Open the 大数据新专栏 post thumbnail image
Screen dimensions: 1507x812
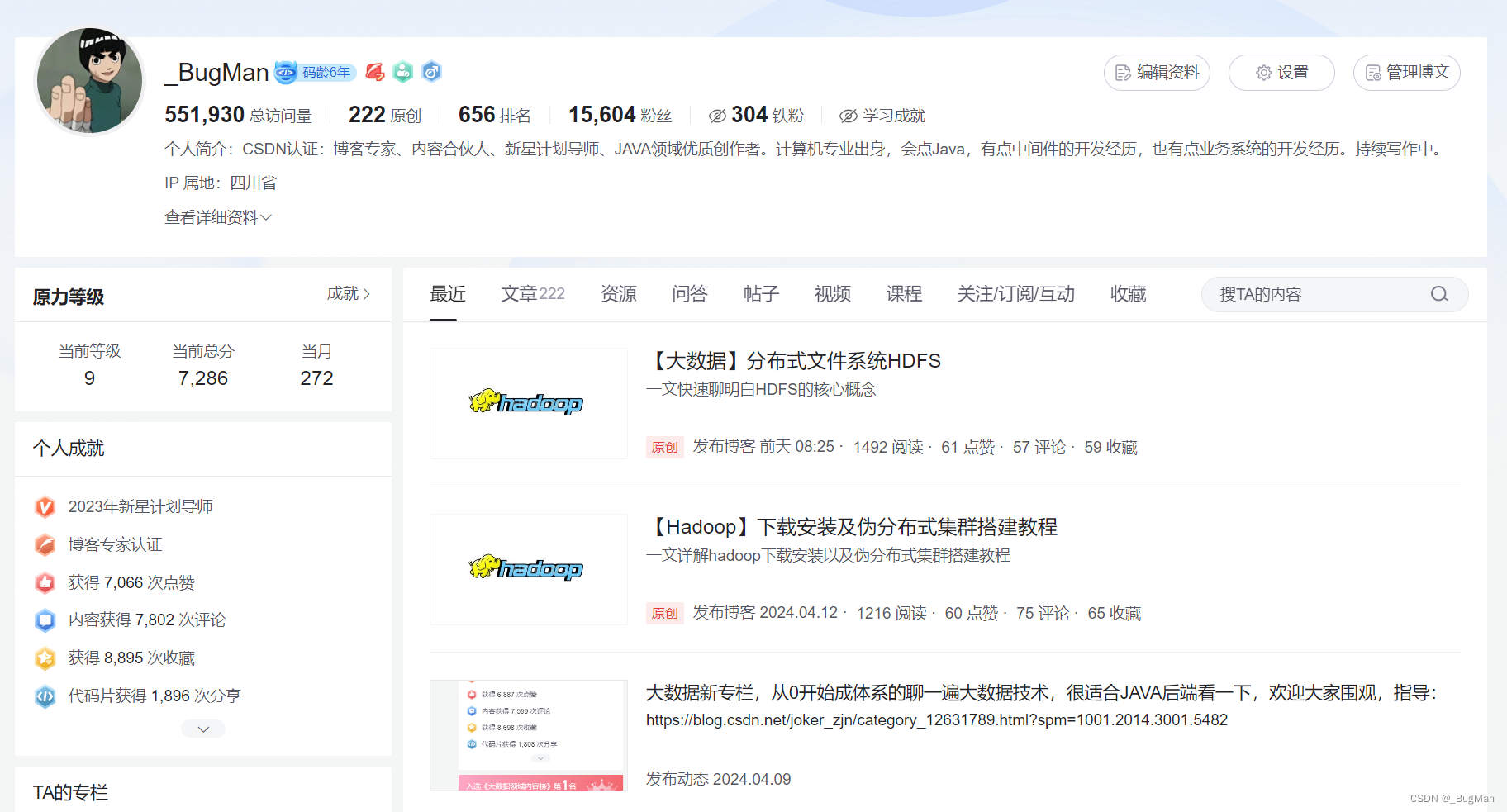pos(529,735)
